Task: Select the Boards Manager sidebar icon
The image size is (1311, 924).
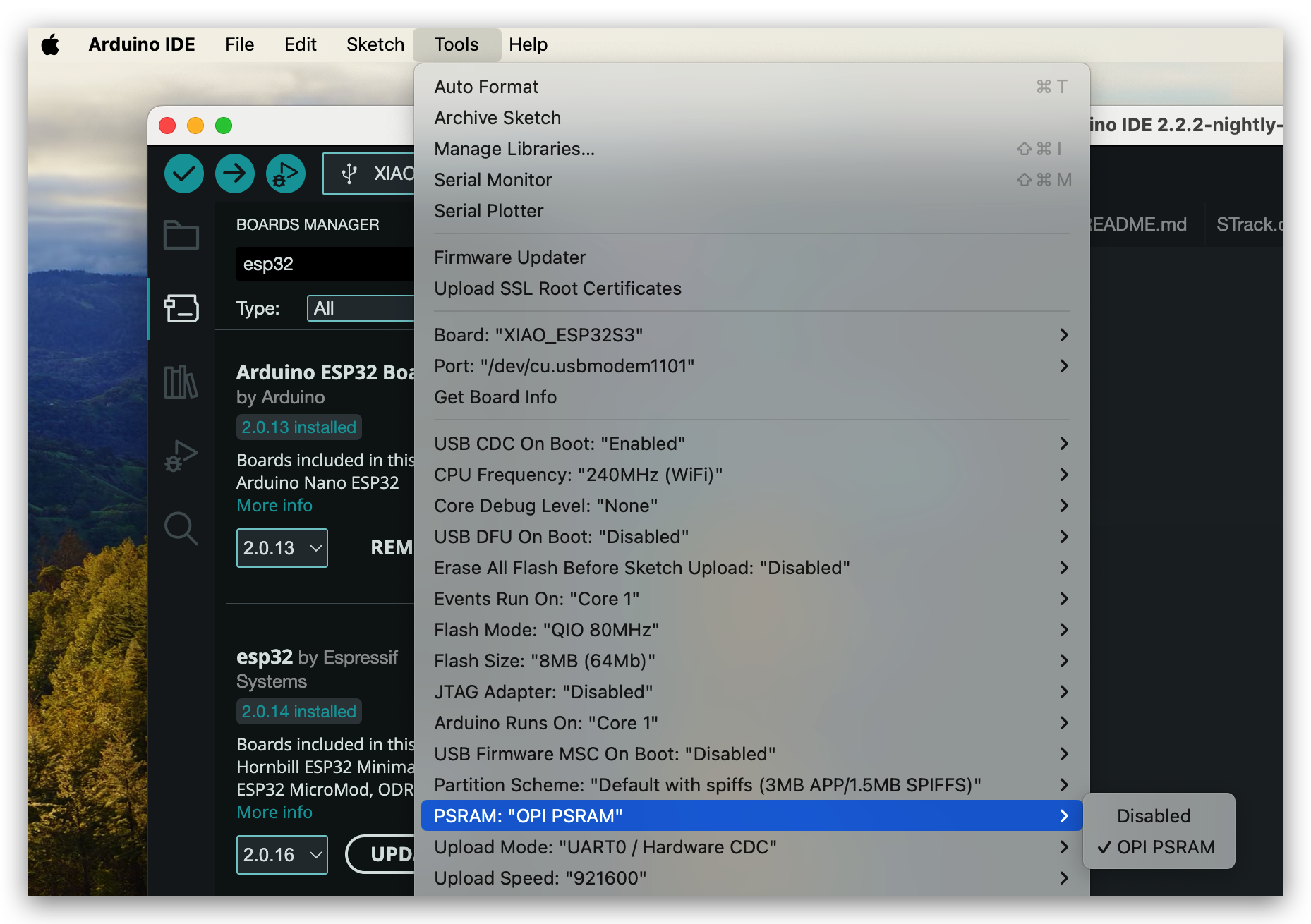Action: pyautogui.click(x=181, y=308)
